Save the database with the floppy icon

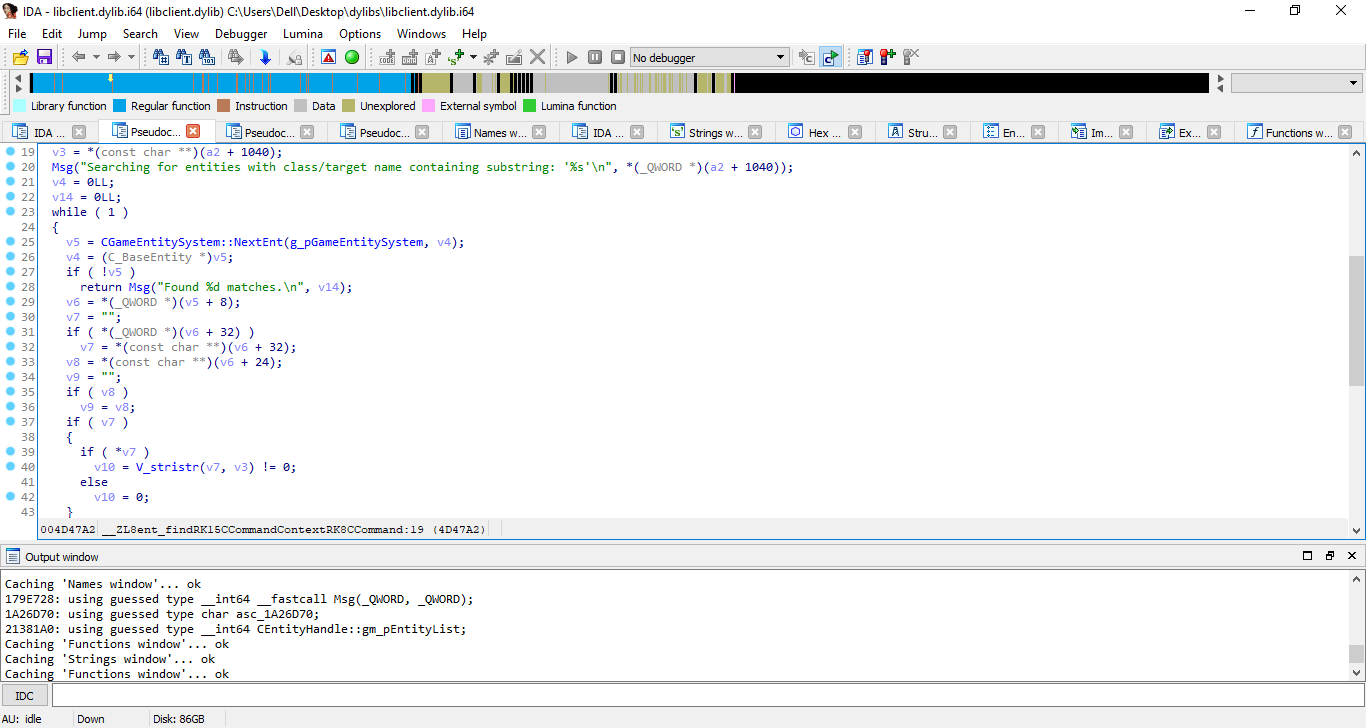tap(44, 57)
